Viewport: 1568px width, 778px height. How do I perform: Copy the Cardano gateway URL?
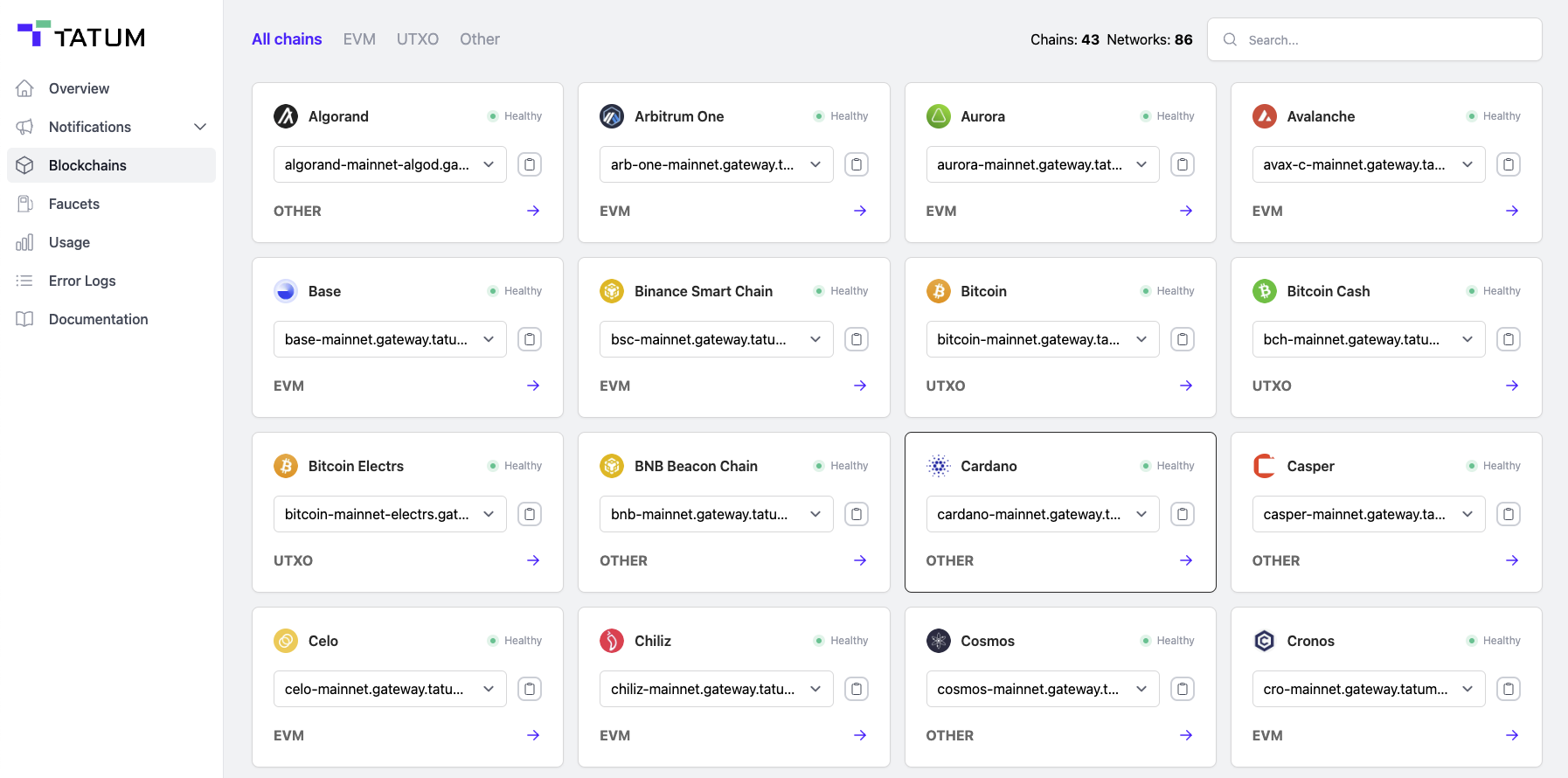(1183, 514)
